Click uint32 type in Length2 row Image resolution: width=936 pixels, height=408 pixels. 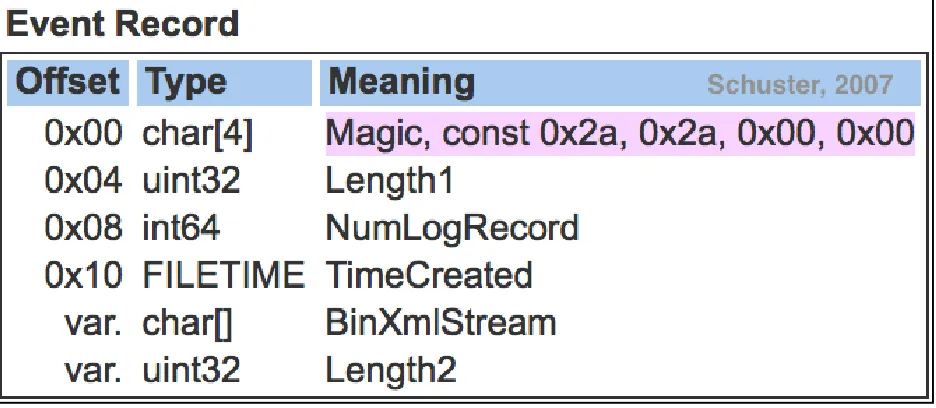191,370
